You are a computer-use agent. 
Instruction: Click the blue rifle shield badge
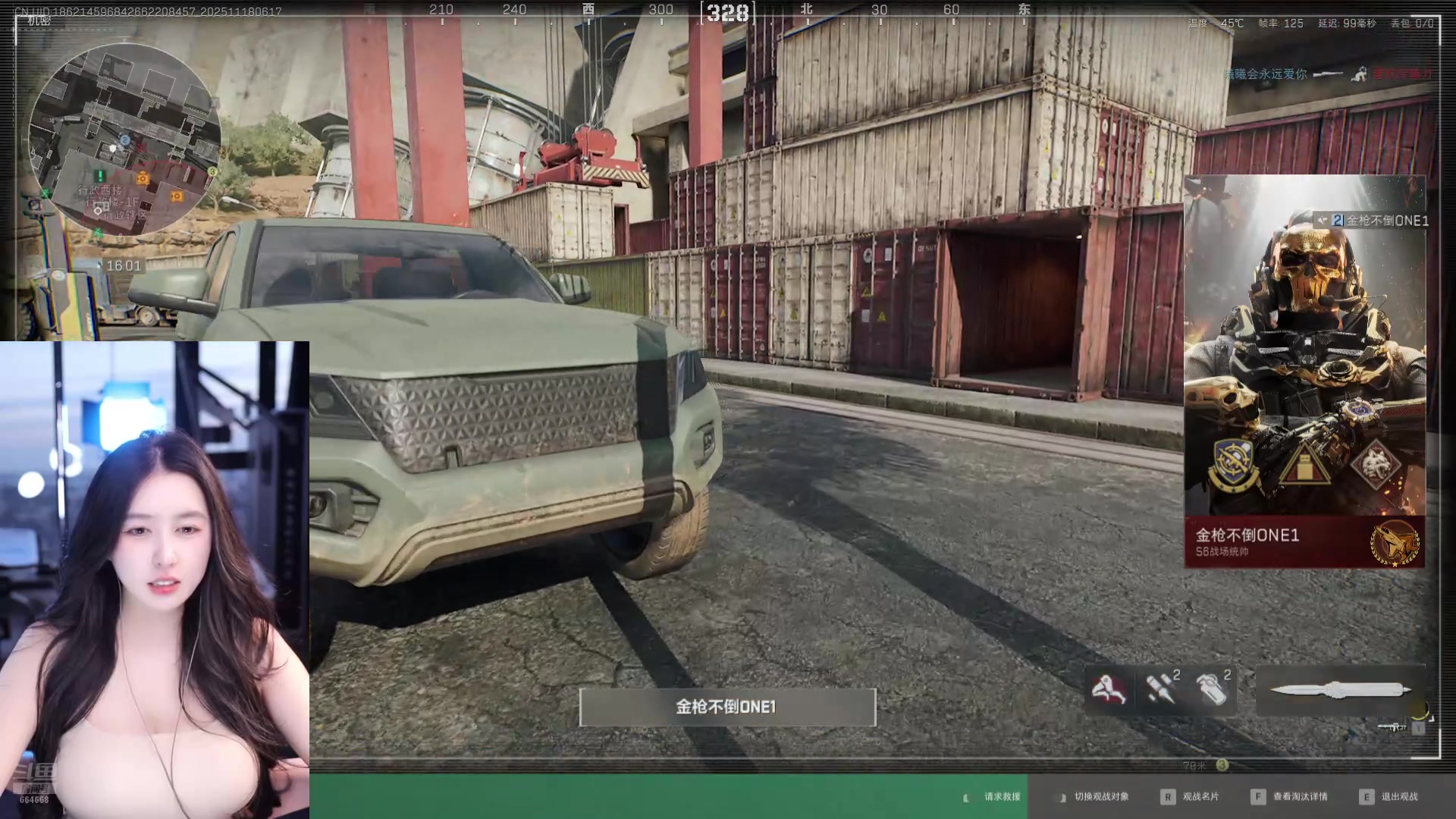pos(1235,464)
